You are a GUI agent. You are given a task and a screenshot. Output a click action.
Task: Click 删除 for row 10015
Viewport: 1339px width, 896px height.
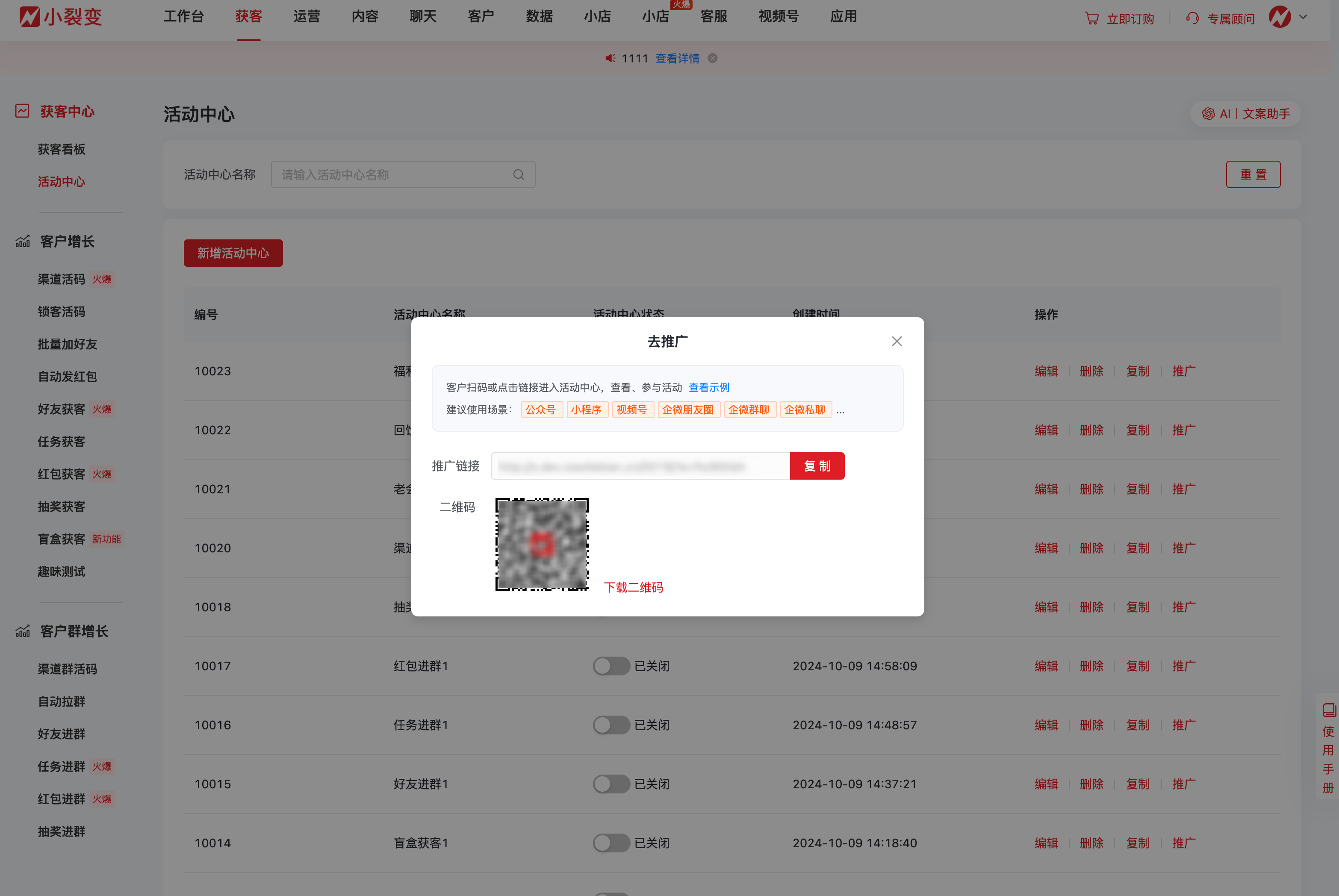[1091, 784]
